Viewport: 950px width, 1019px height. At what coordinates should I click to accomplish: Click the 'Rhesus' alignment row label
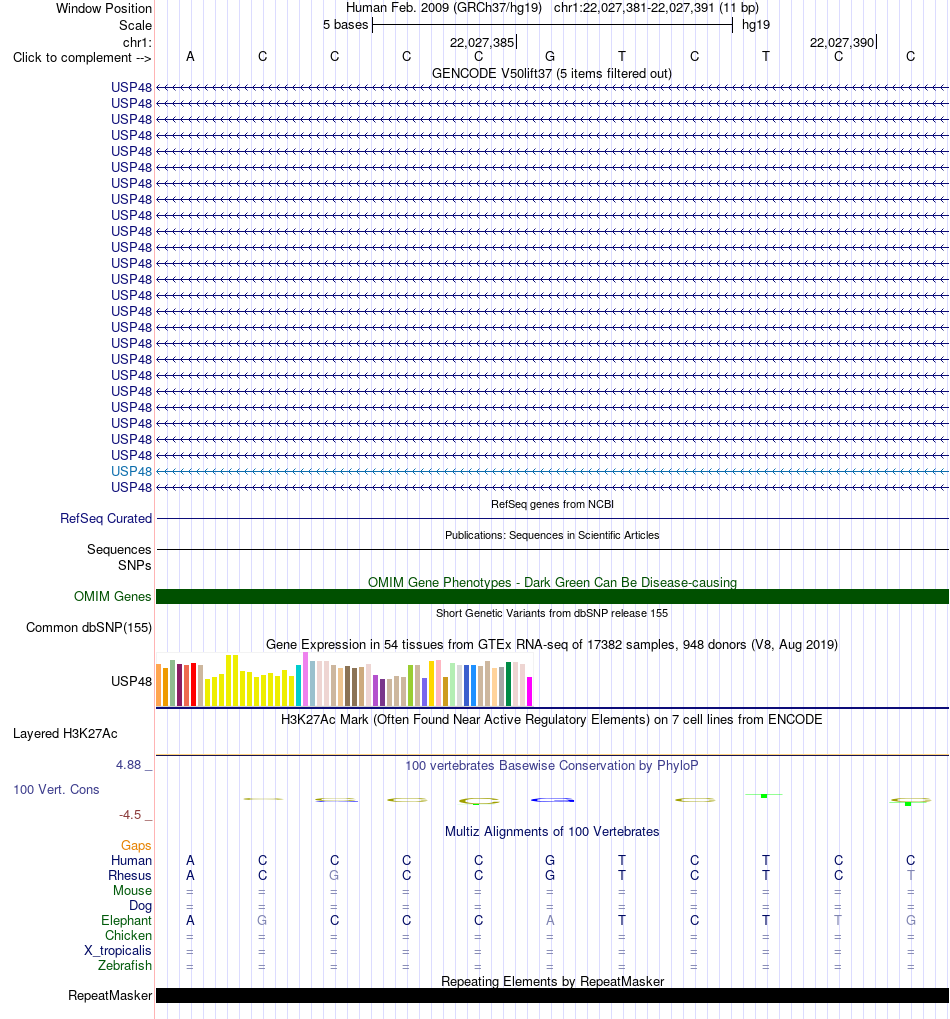pos(130,875)
